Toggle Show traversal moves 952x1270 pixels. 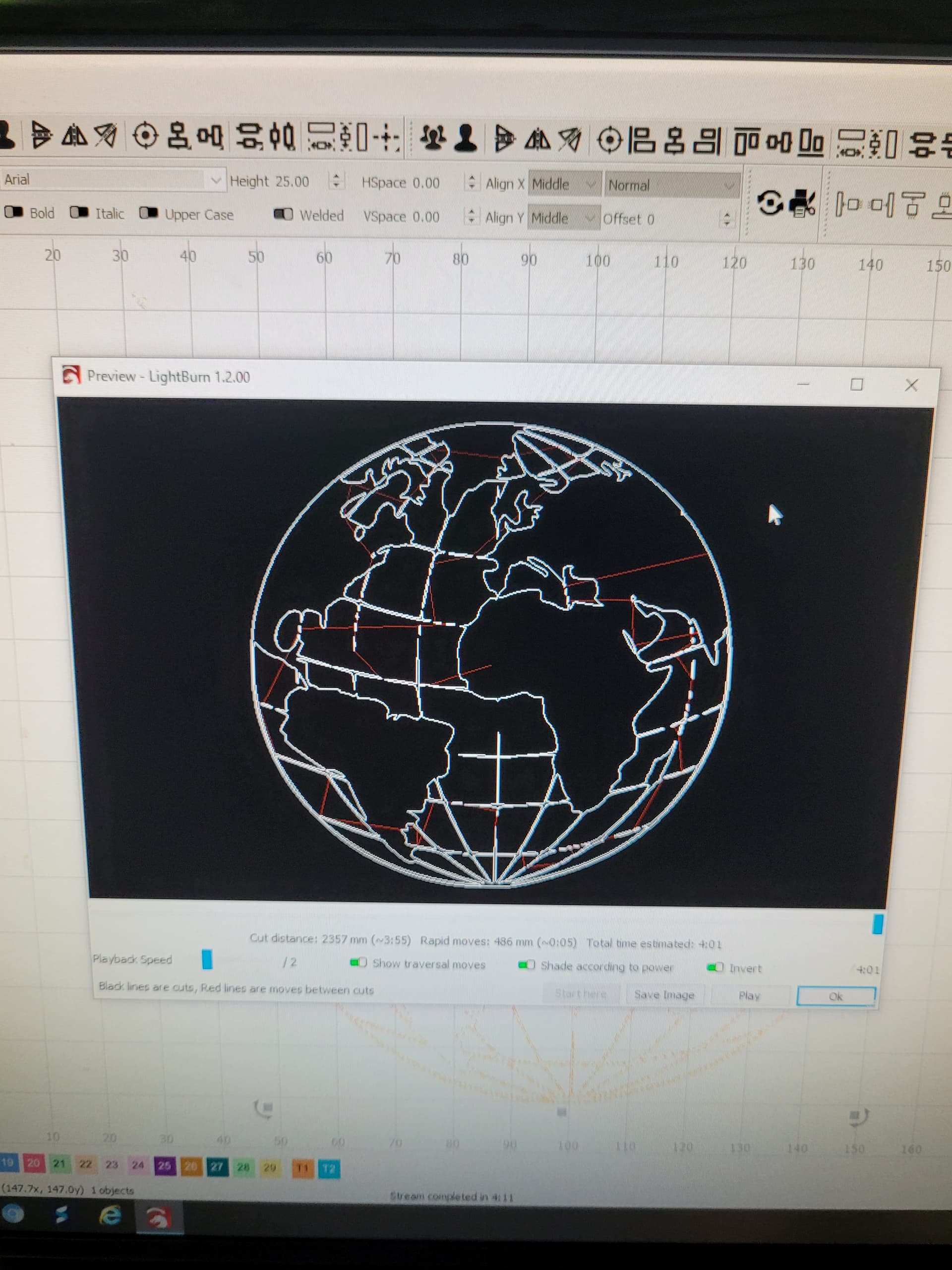click(x=358, y=962)
